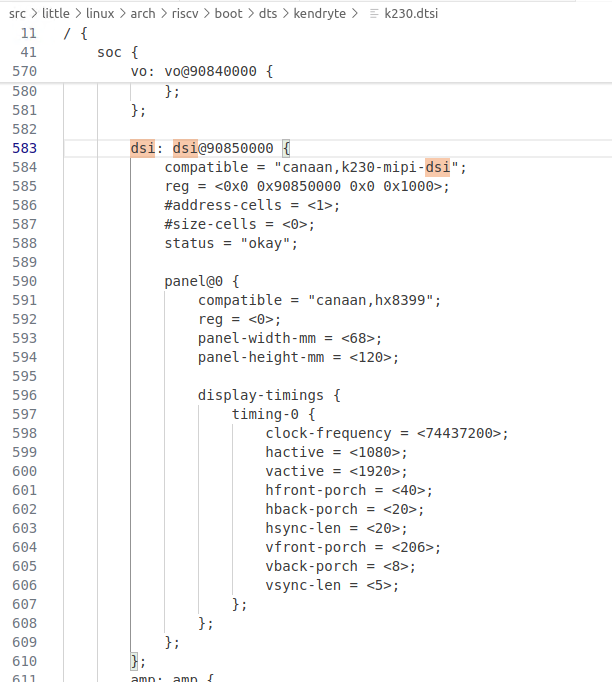This screenshot has height=682, width=612.
Task: Click line number 583 in the gutter
Action: (x=25, y=148)
